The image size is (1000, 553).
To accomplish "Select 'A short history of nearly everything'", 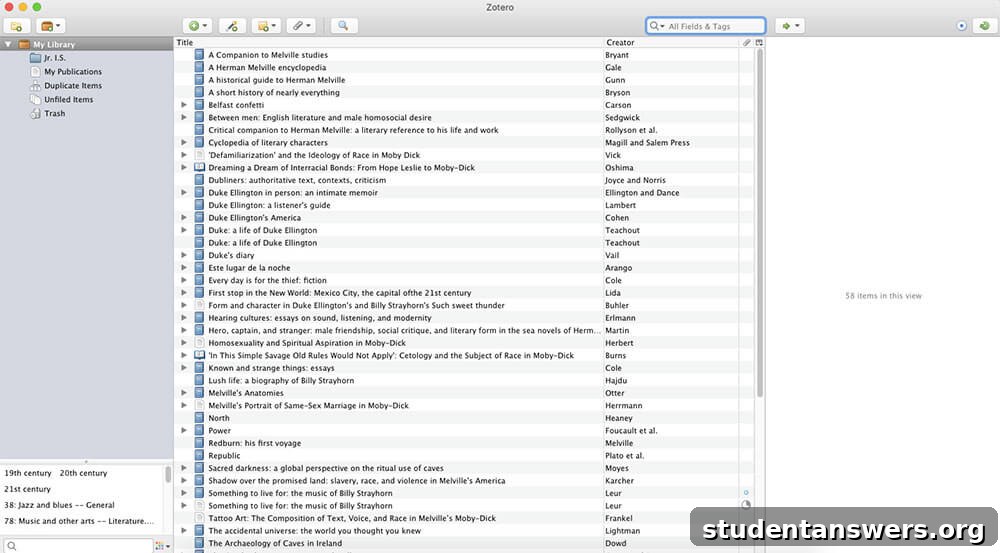I will click(x=274, y=92).
